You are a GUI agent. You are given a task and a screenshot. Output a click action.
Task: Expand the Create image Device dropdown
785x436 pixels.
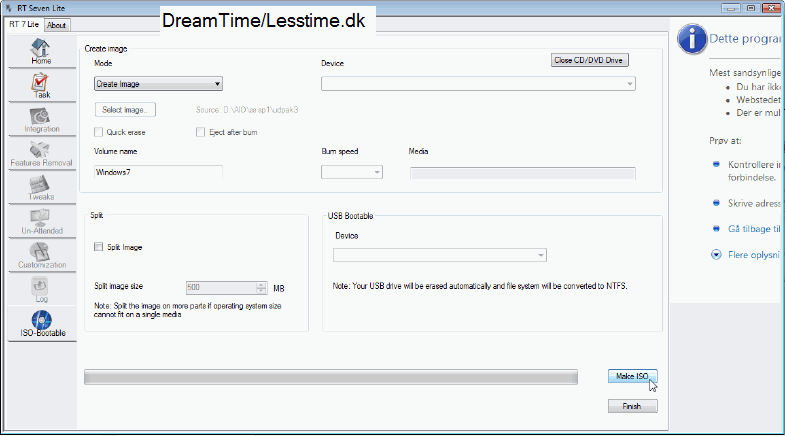[x=478, y=84]
